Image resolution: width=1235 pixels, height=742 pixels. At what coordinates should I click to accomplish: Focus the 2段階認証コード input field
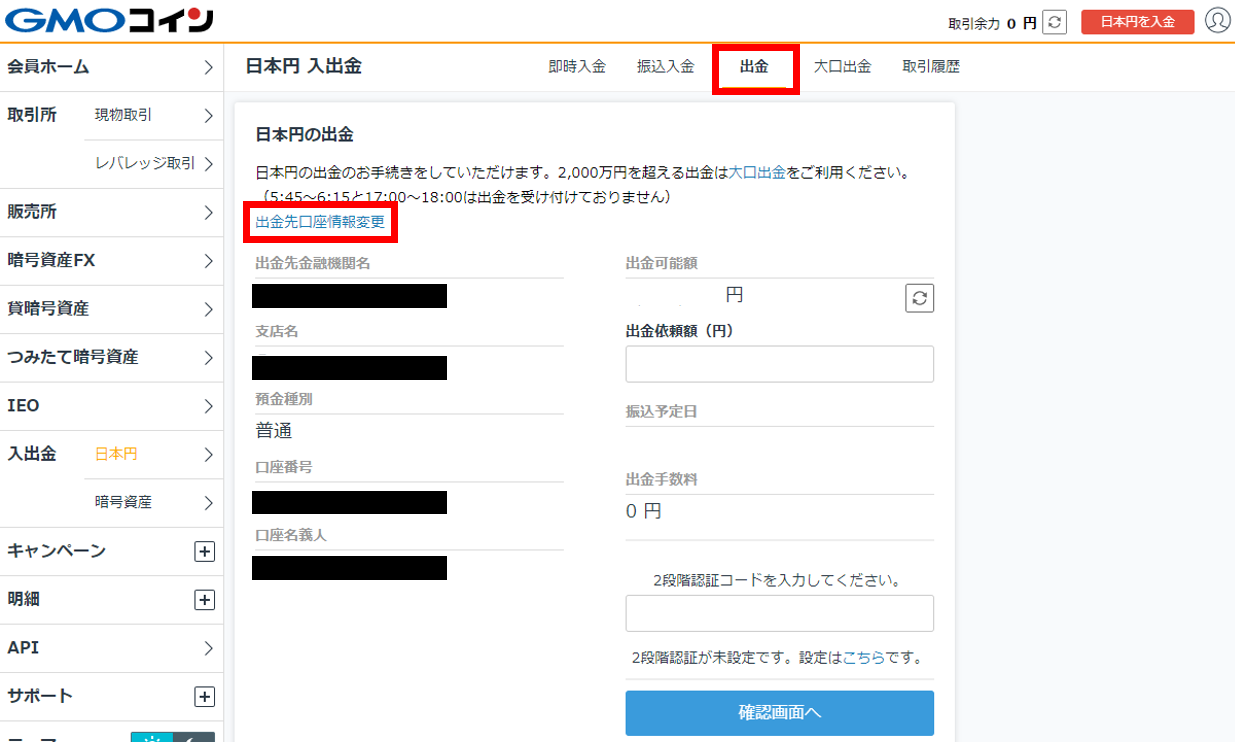[780, 613]
